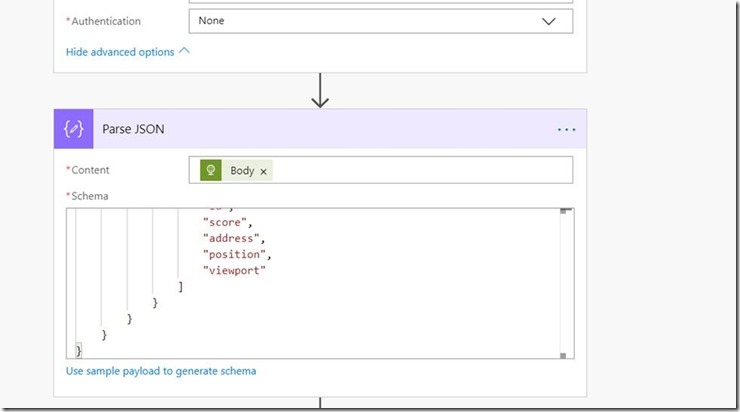The image size is (740, 412).
Task: Select the Parse JSON action title
Action: pos(133,129)
